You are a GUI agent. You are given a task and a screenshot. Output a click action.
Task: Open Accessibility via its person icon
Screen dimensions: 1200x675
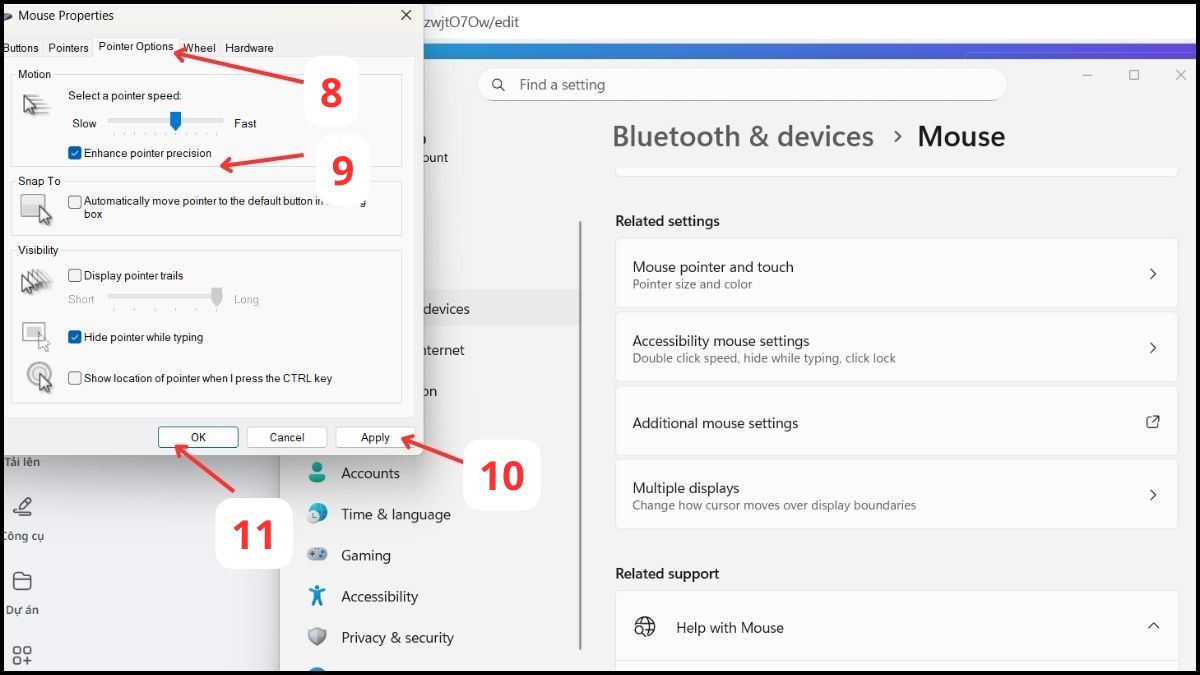coord(317,596)
